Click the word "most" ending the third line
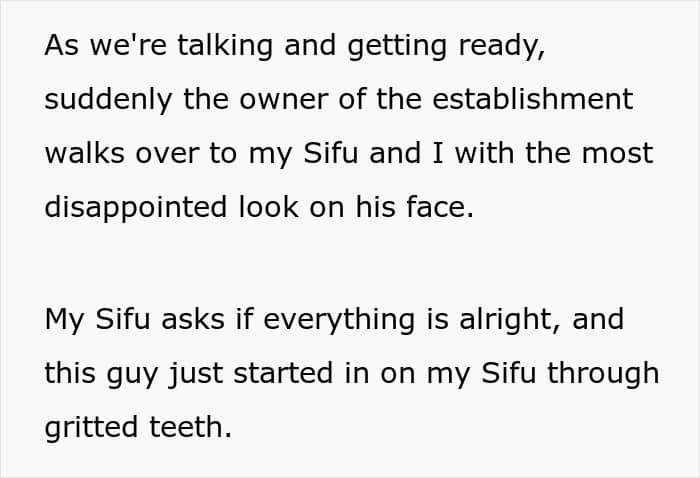The width and height of the screenshot is (700, 478). pos(617,154)
